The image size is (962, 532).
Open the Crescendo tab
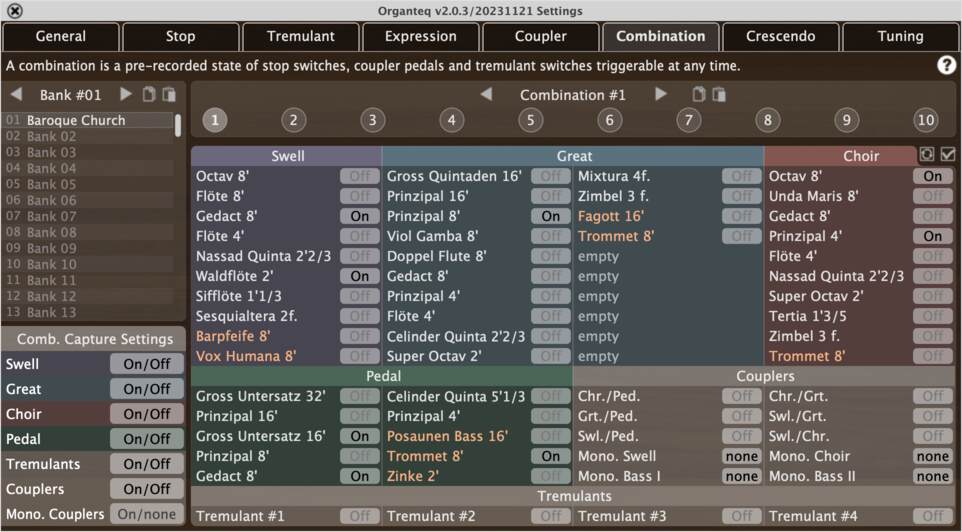coord(780,37)
